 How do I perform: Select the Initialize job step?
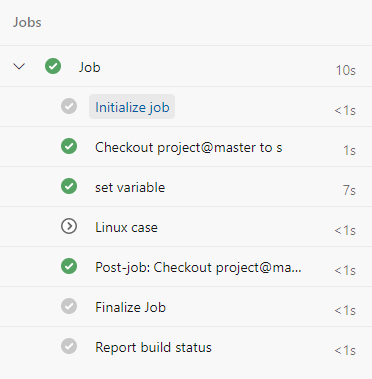(x=132, y=107)
